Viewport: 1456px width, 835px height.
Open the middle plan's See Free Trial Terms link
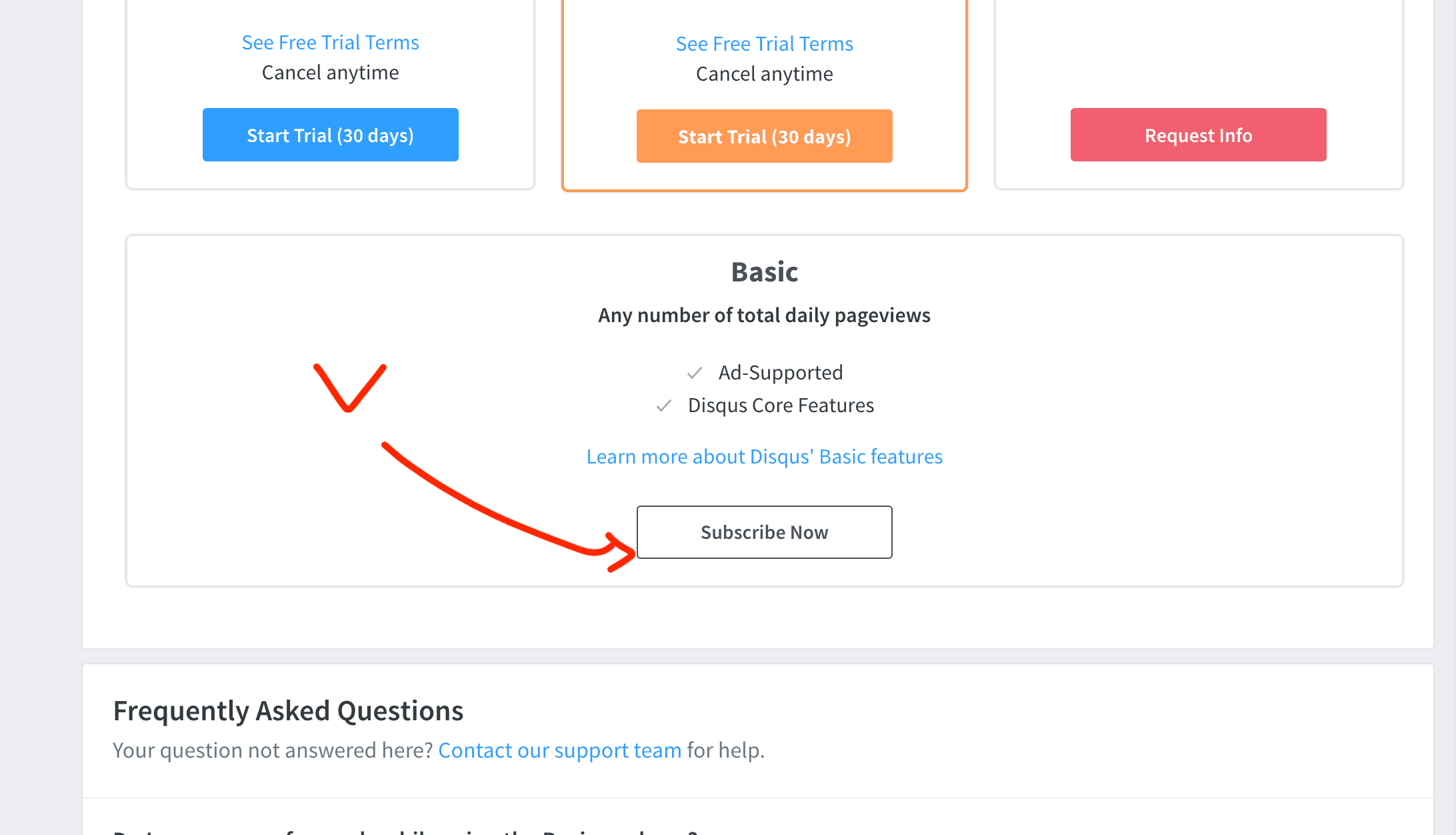764,44
